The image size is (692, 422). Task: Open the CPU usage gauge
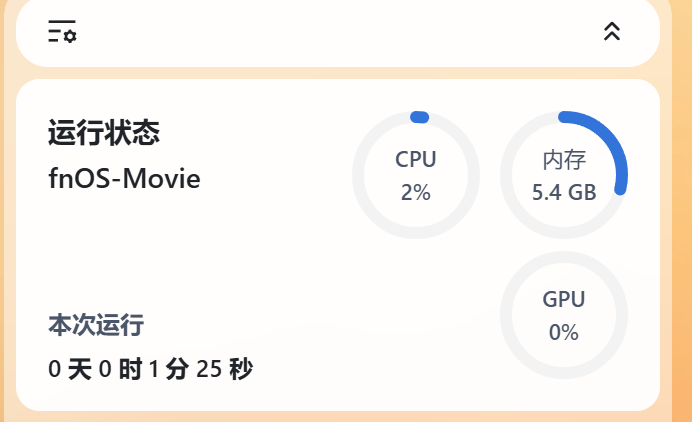[416, 175]
